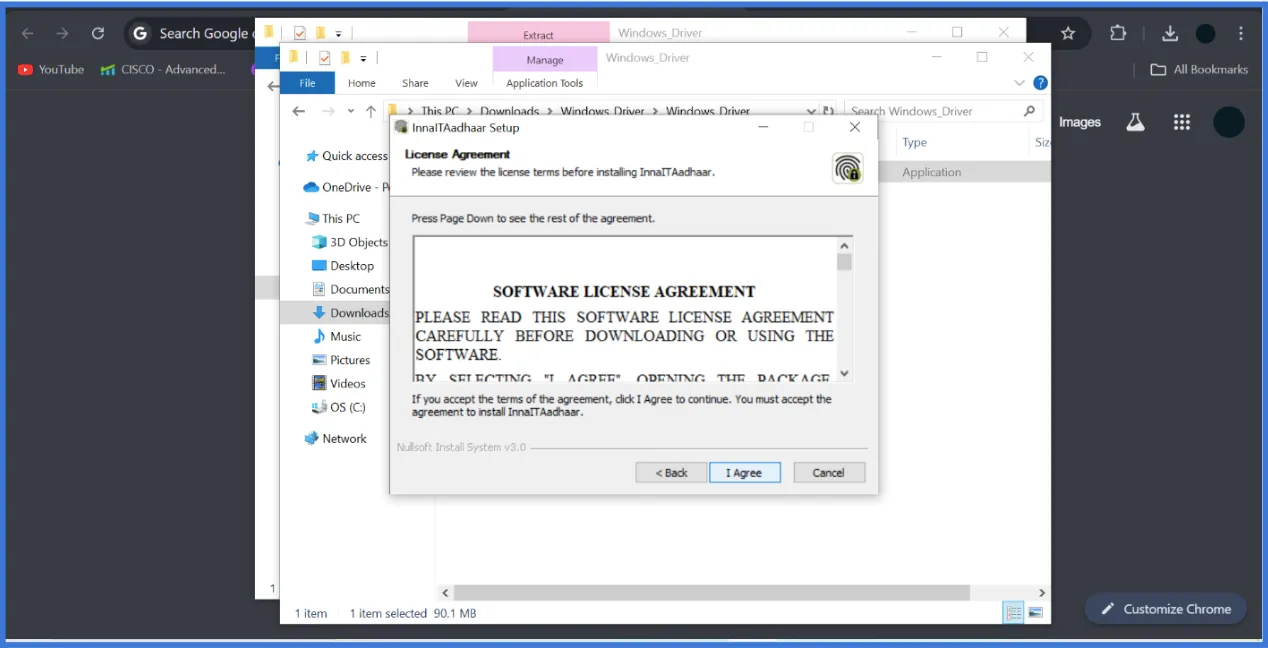Open the CISCO - Advanced bookmark
1268x648 pixels.
click(x=163, y=69)
